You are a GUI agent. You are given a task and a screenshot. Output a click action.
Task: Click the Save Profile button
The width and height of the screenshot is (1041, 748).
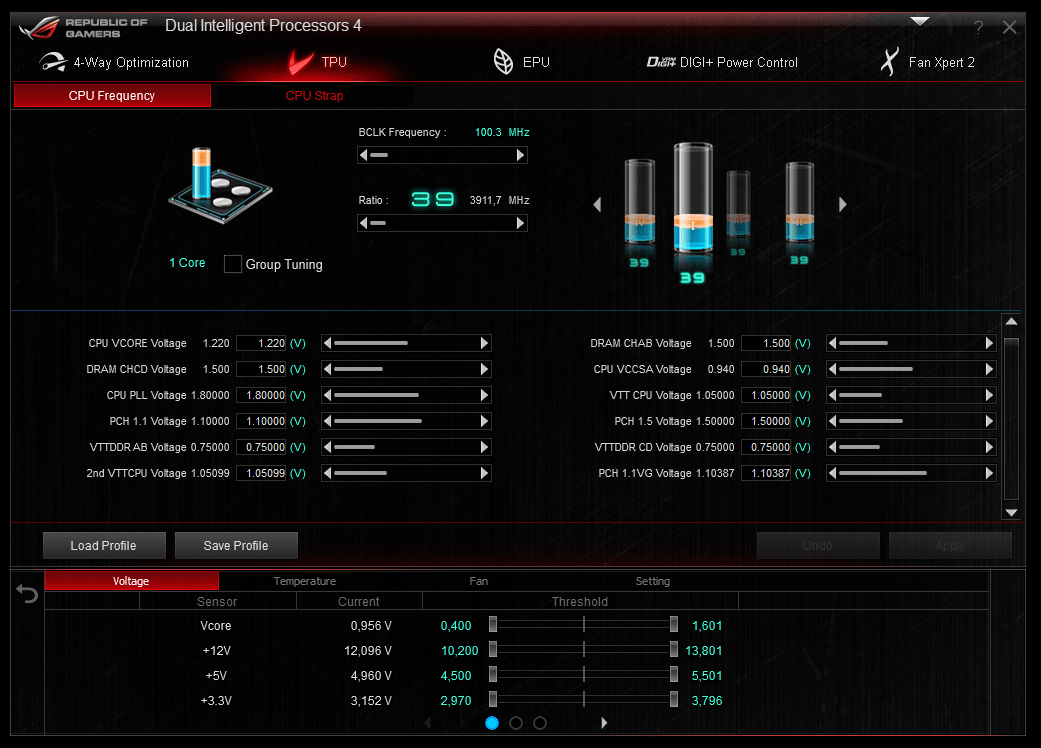click(x=236, y=545)
